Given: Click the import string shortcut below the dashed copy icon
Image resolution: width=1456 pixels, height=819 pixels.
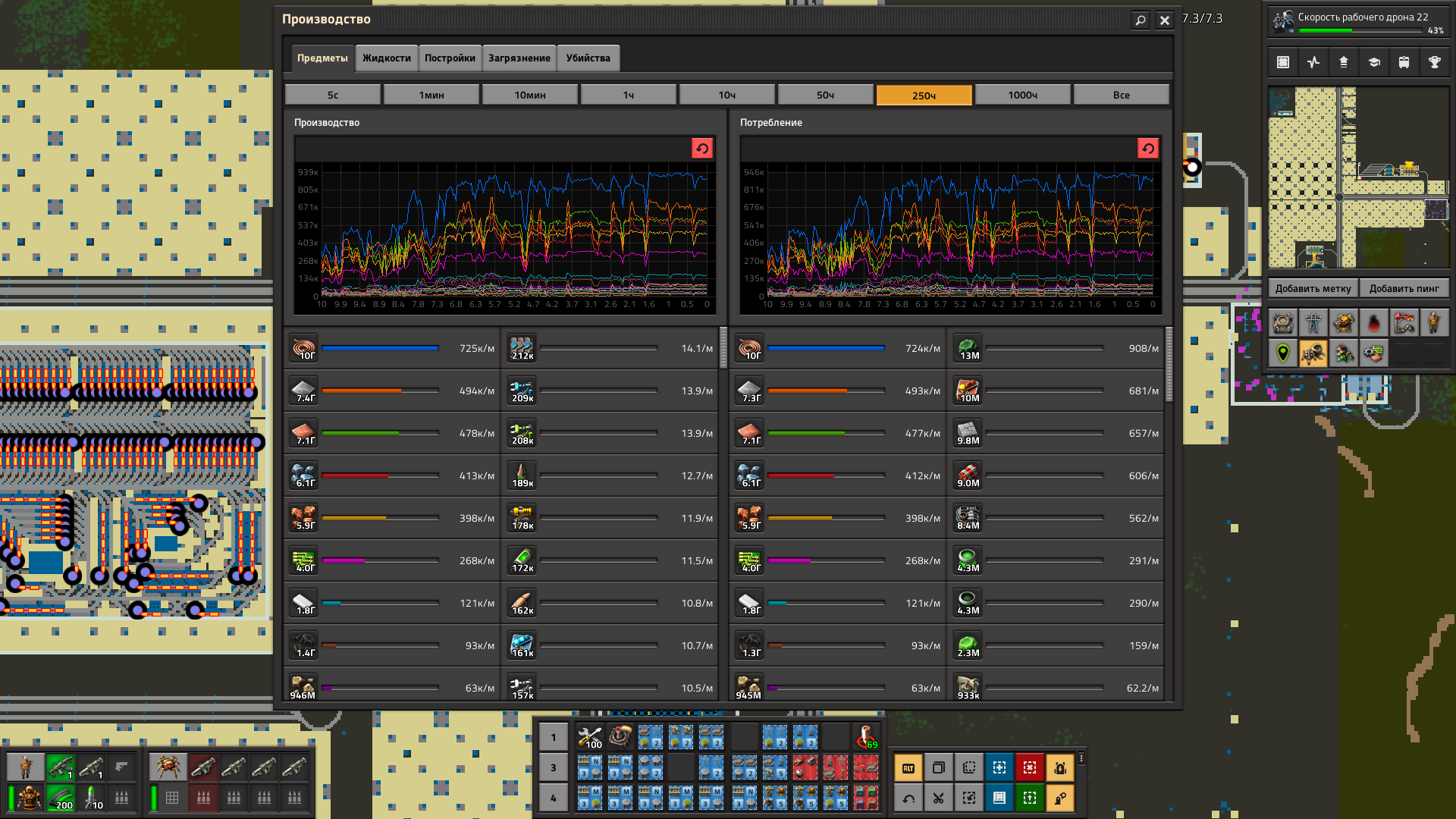Looking at the screenshot, I should click(969, 798).
